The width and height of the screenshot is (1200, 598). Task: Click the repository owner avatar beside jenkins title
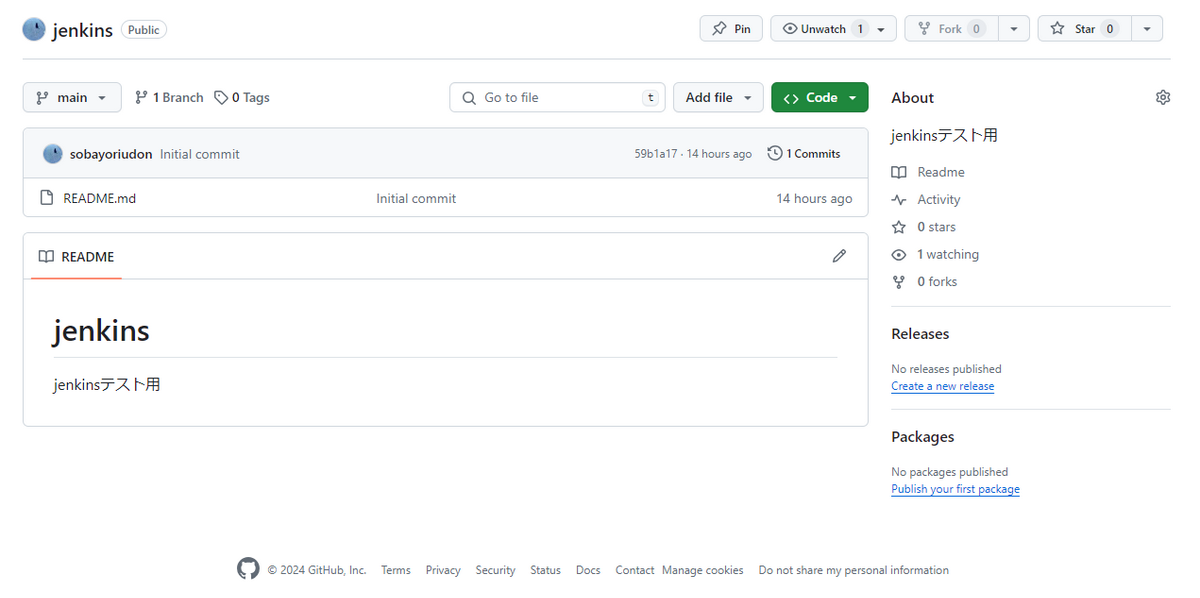tap(34, 29)
